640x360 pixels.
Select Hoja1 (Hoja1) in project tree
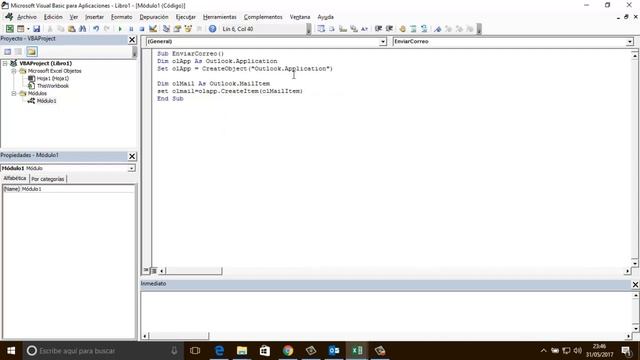[x=53, y=78]
